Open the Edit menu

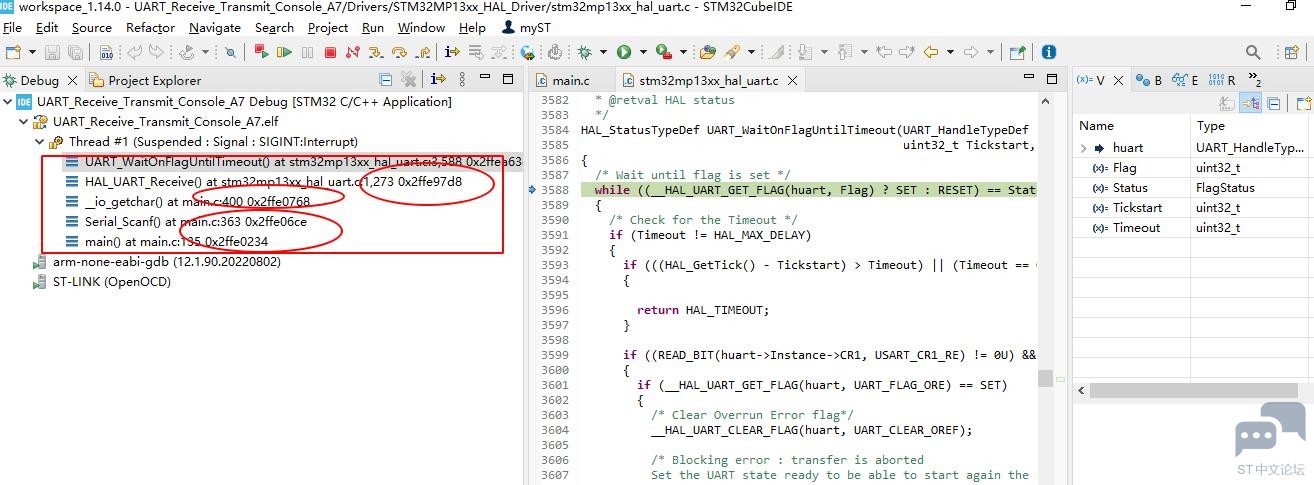pyautogui.click(x=46, y=27)
